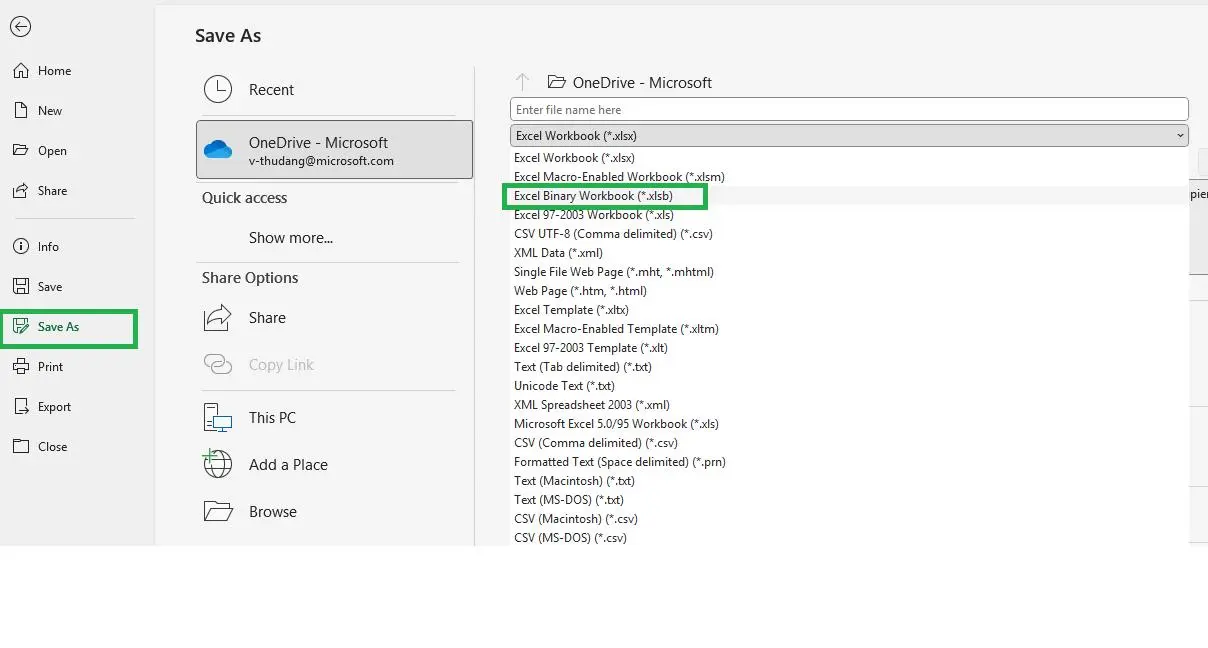Choose Text (MS-DOS) (*.txt)
The width and height of the screenshot is (1208, 648).
[569, 500]
